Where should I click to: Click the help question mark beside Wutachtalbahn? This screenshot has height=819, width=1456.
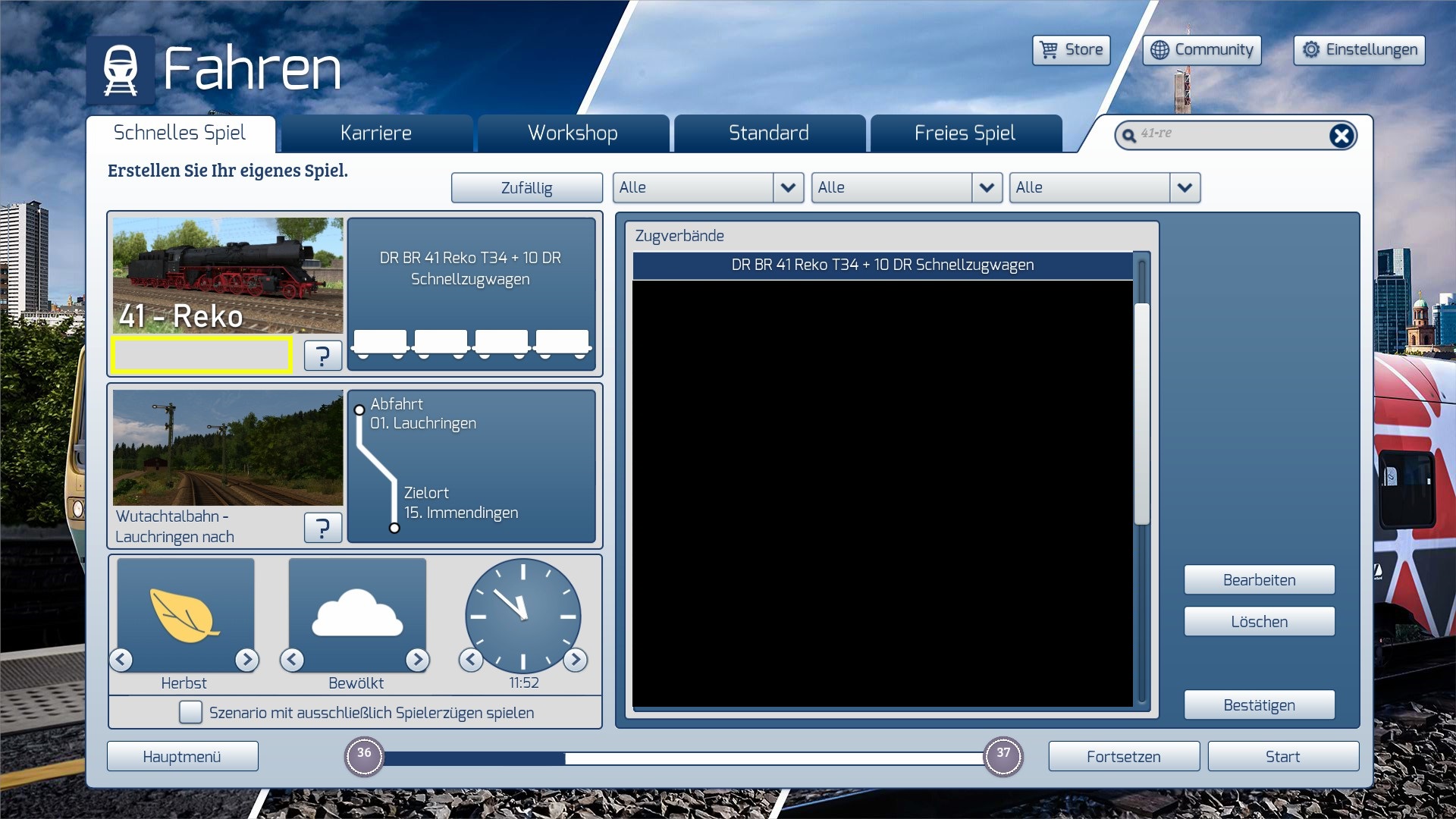click(322, 527)
